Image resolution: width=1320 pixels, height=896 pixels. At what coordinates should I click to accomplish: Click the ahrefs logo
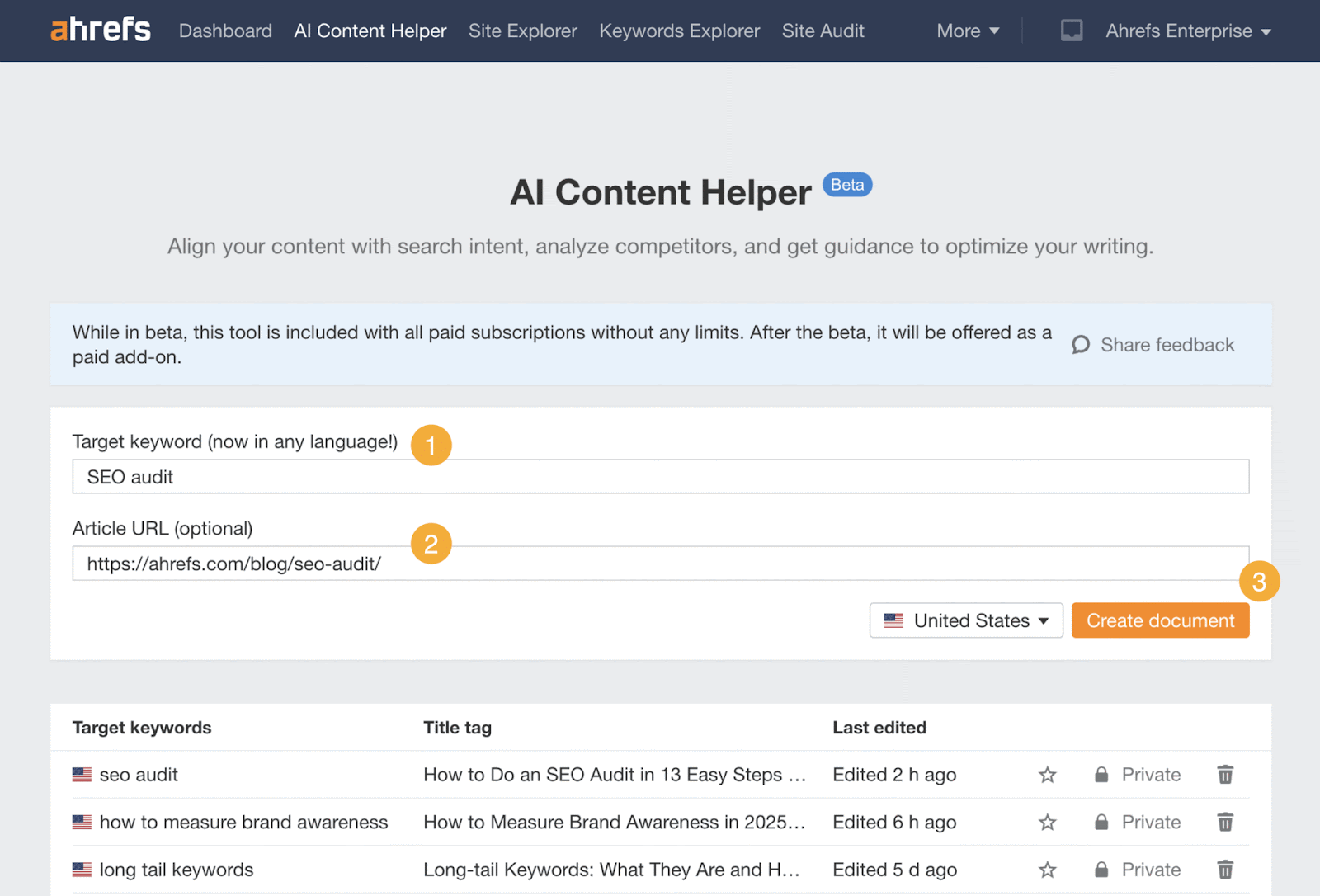point(99,30)
